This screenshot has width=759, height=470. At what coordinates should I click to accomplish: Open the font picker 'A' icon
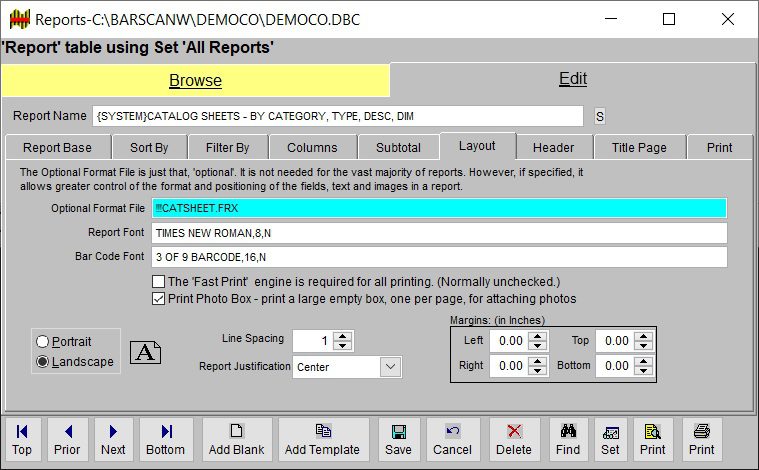click(x=146, y=352)
